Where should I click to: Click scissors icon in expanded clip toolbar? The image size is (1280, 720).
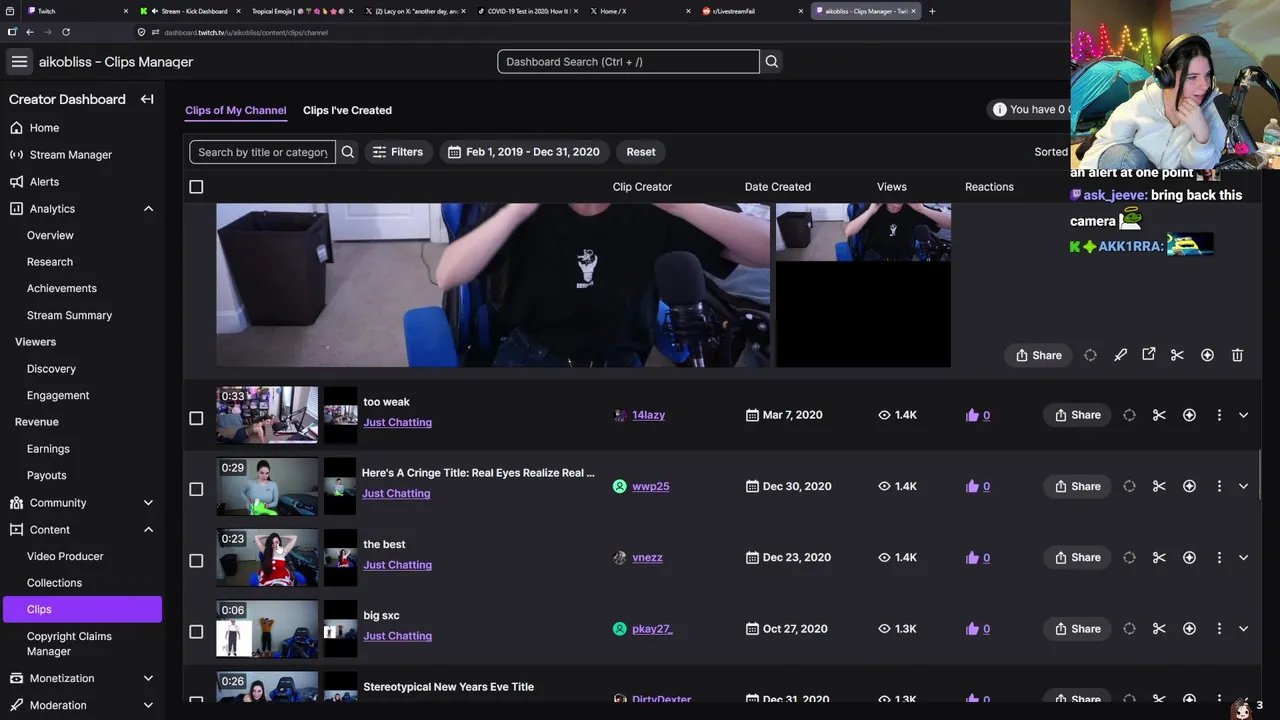point(1177,355)
